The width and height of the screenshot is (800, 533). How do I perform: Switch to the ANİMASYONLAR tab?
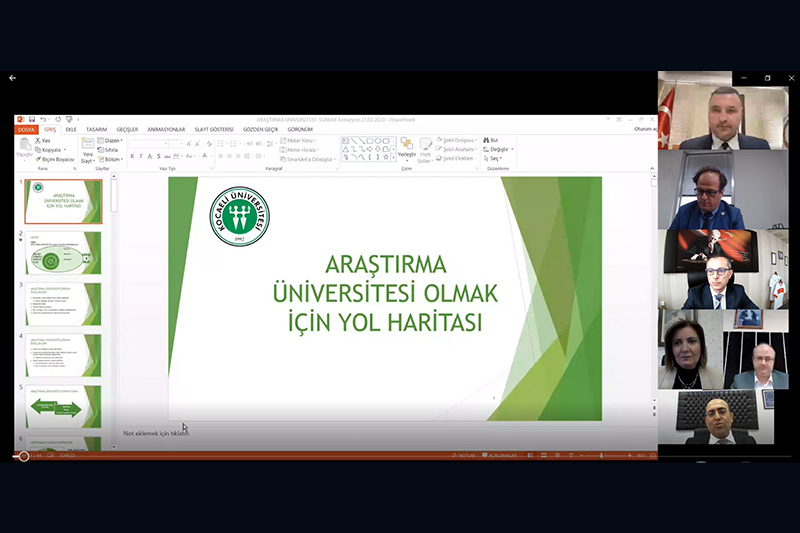coord(166,129)
